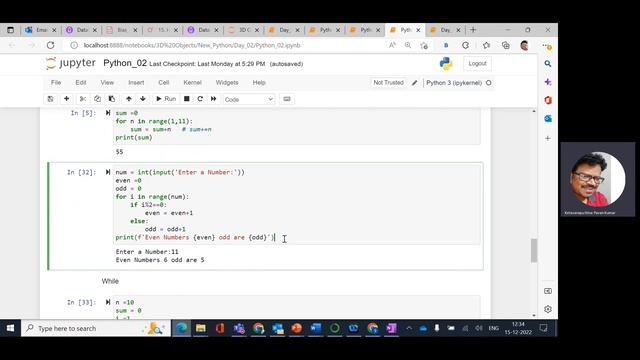The image size is (640, 360).
Task: Switch to the last 'Day' browser tab
Action: (446, 30)
